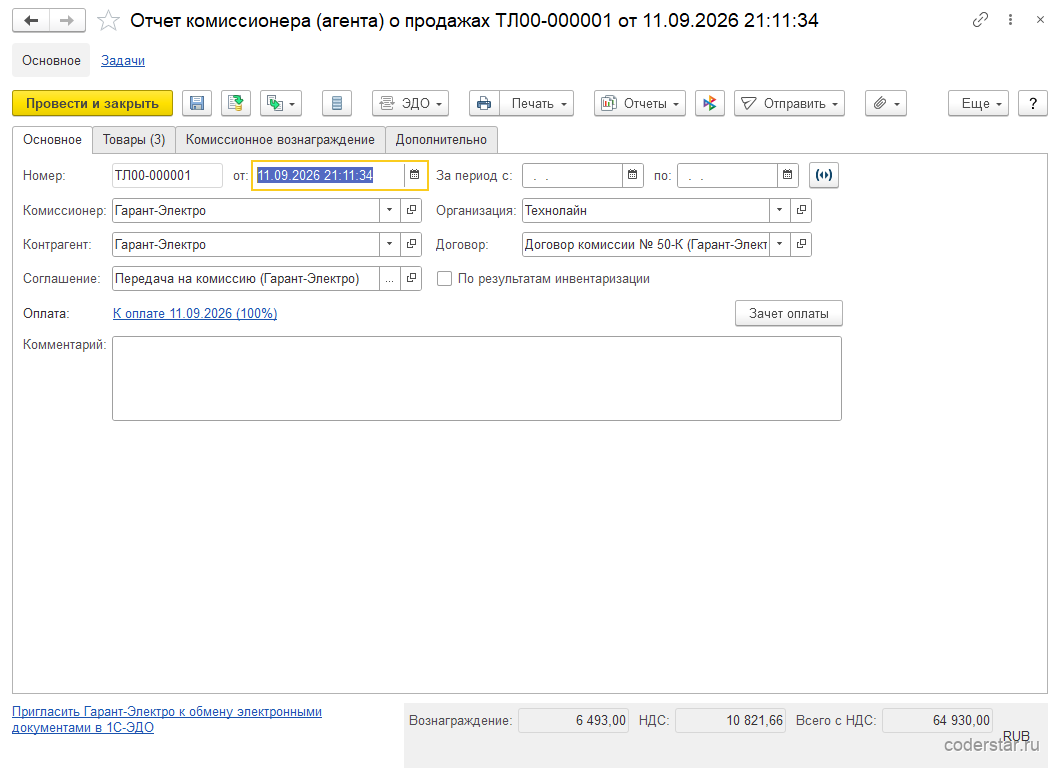Viewport: 1064px width, 768px height.
Task: Open the Отправить dropdown menu
Action: coord(789,104)
